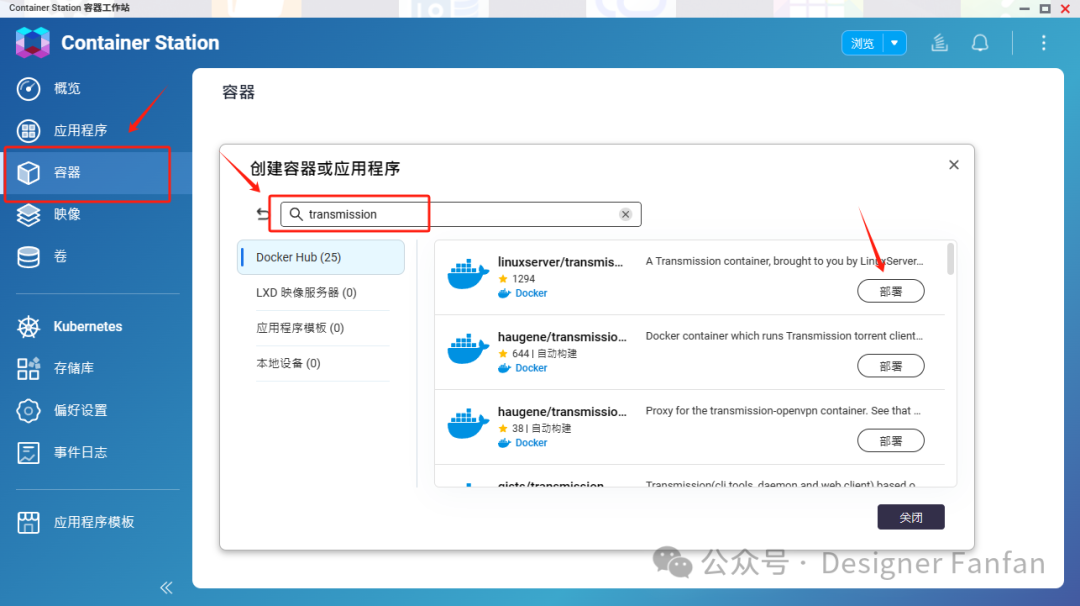Open the 存储库 repository icon
1080x606 pixels.
(x=28, y=368)
